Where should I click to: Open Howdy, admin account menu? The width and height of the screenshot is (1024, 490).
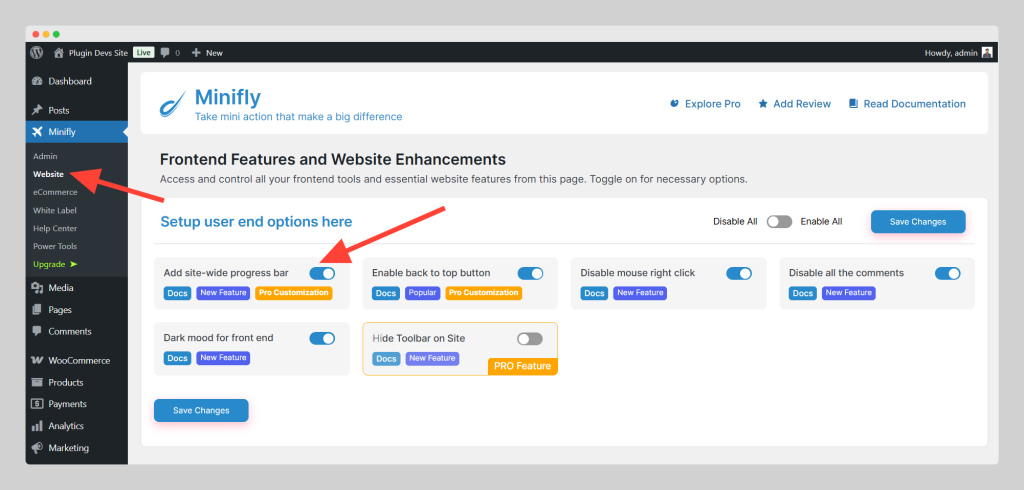951,53
